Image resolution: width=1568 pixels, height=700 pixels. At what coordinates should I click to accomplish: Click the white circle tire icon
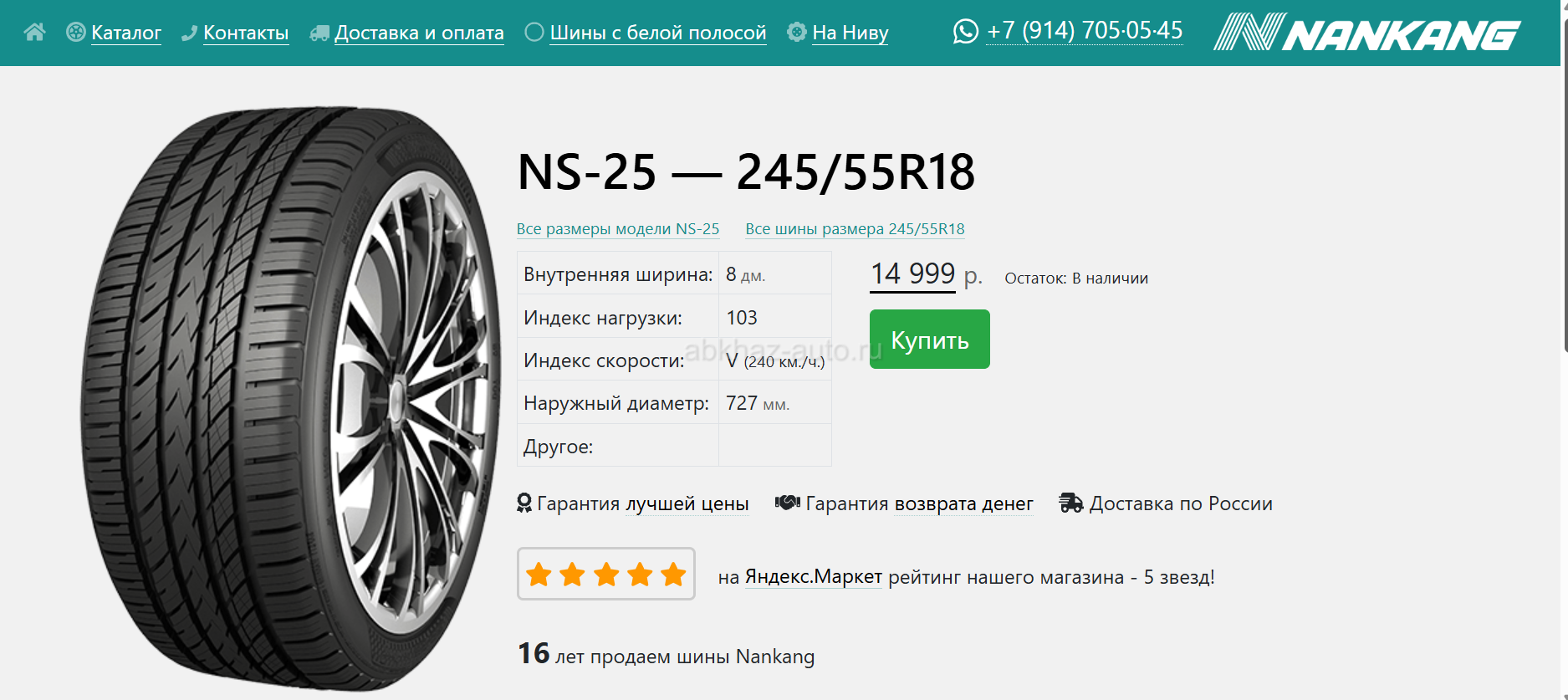[534, 33]
